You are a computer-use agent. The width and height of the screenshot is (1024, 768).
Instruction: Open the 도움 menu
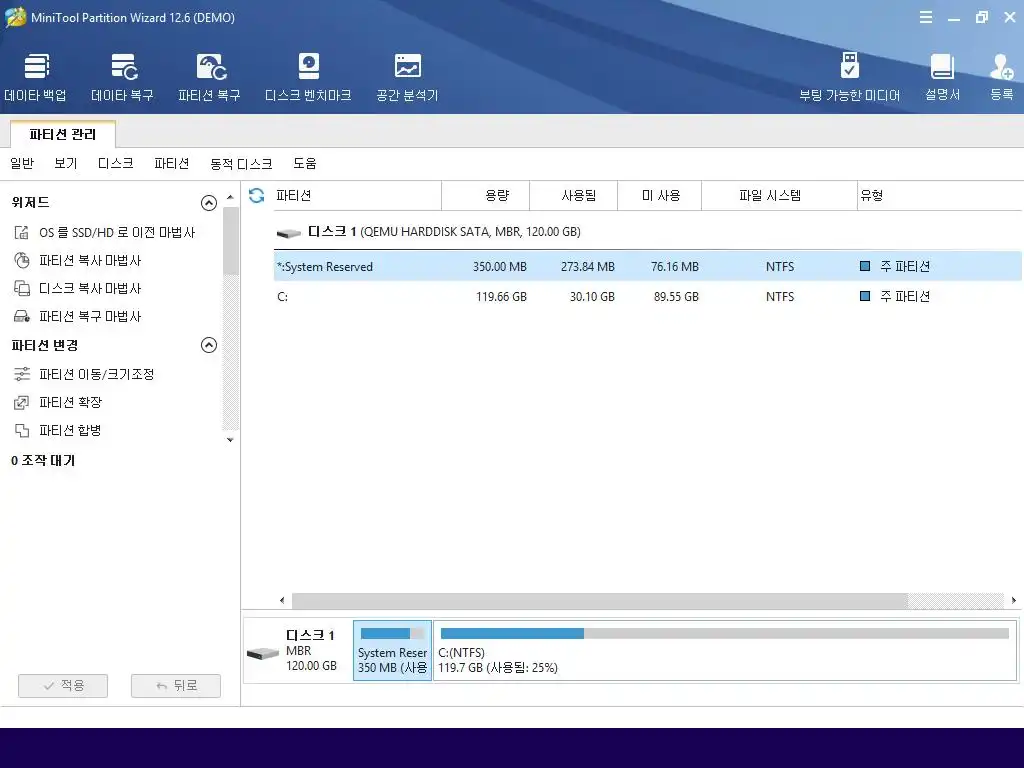(x=305, y=163)
